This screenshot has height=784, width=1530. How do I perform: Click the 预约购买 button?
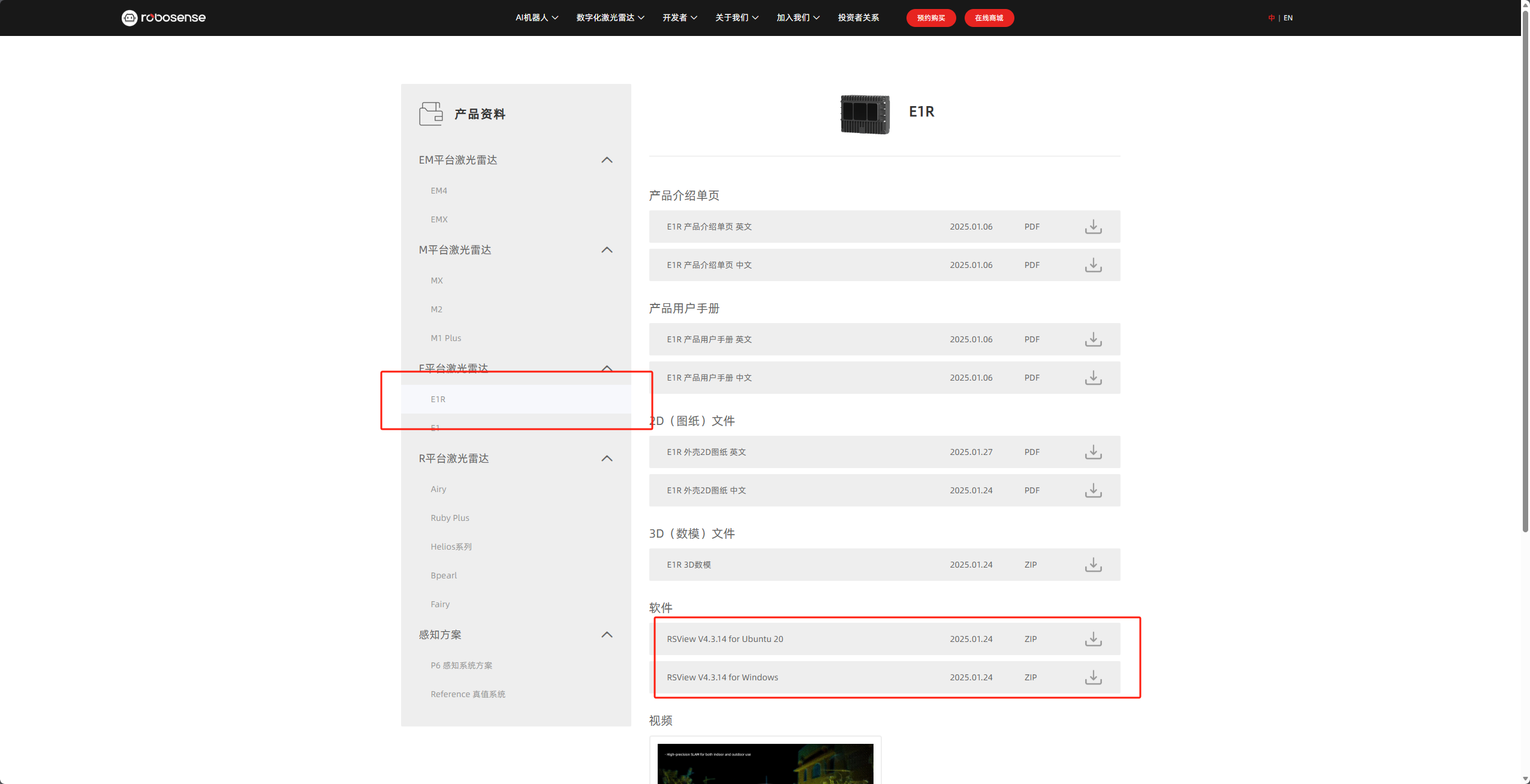click(x=931, y=18)
